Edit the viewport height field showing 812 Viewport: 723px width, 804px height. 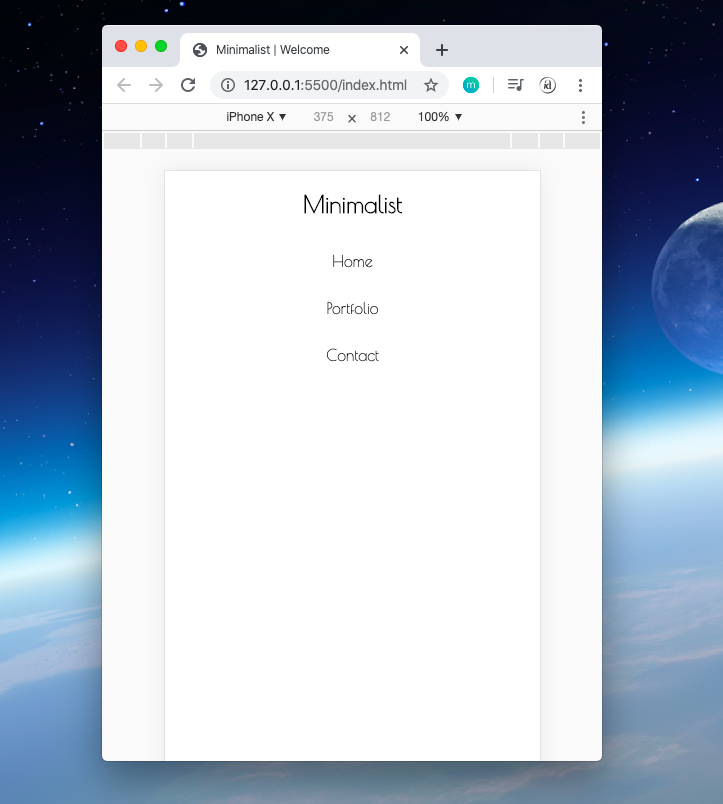pos(380,117)
